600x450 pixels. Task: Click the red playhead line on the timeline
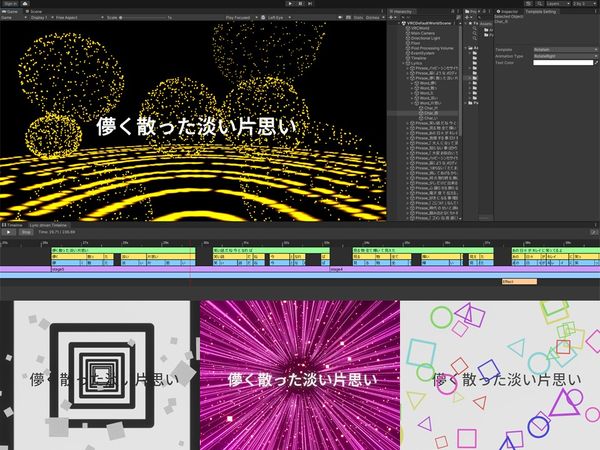[x=191, y=264]
